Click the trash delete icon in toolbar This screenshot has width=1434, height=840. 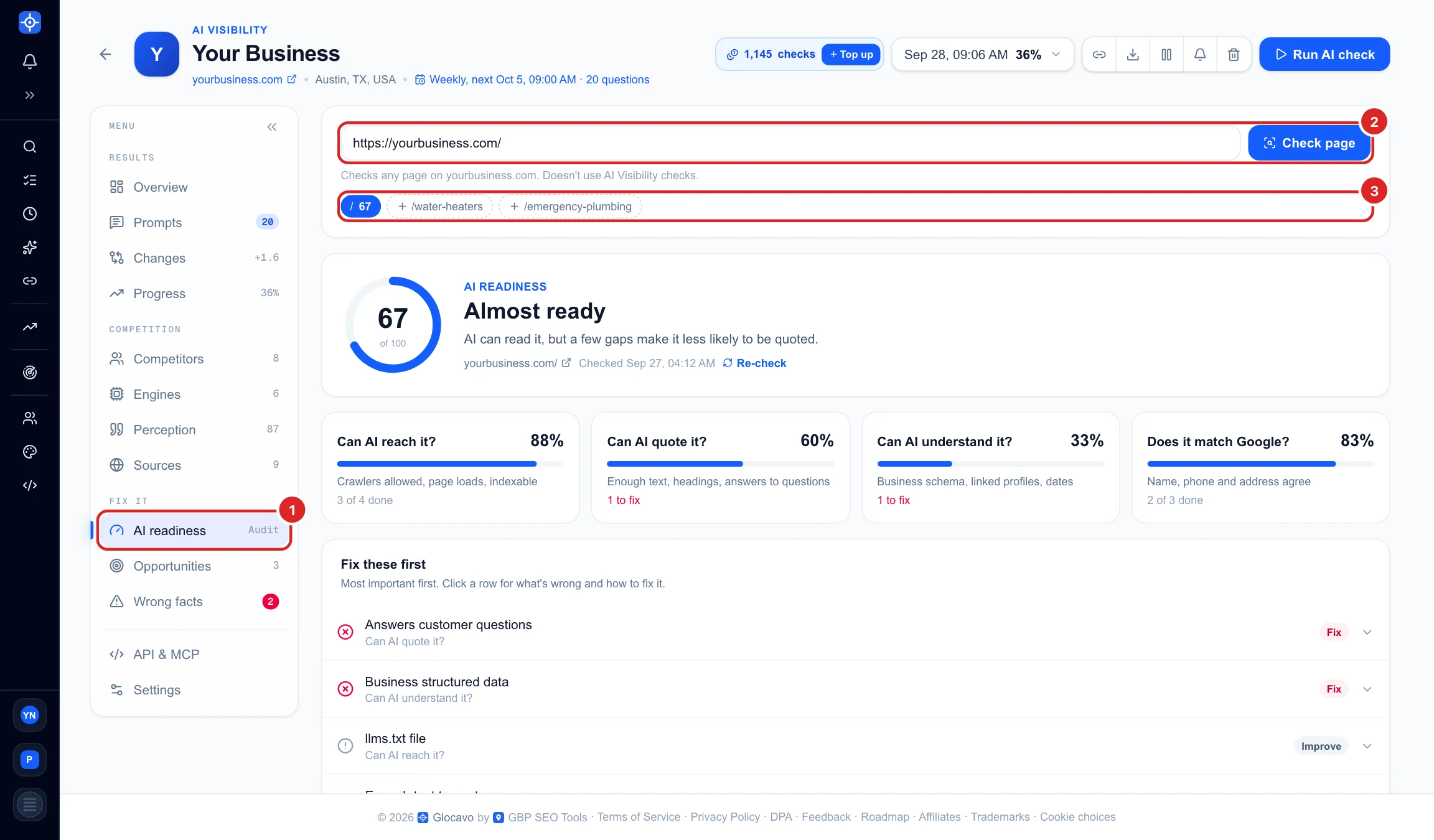click(1234, 54)
